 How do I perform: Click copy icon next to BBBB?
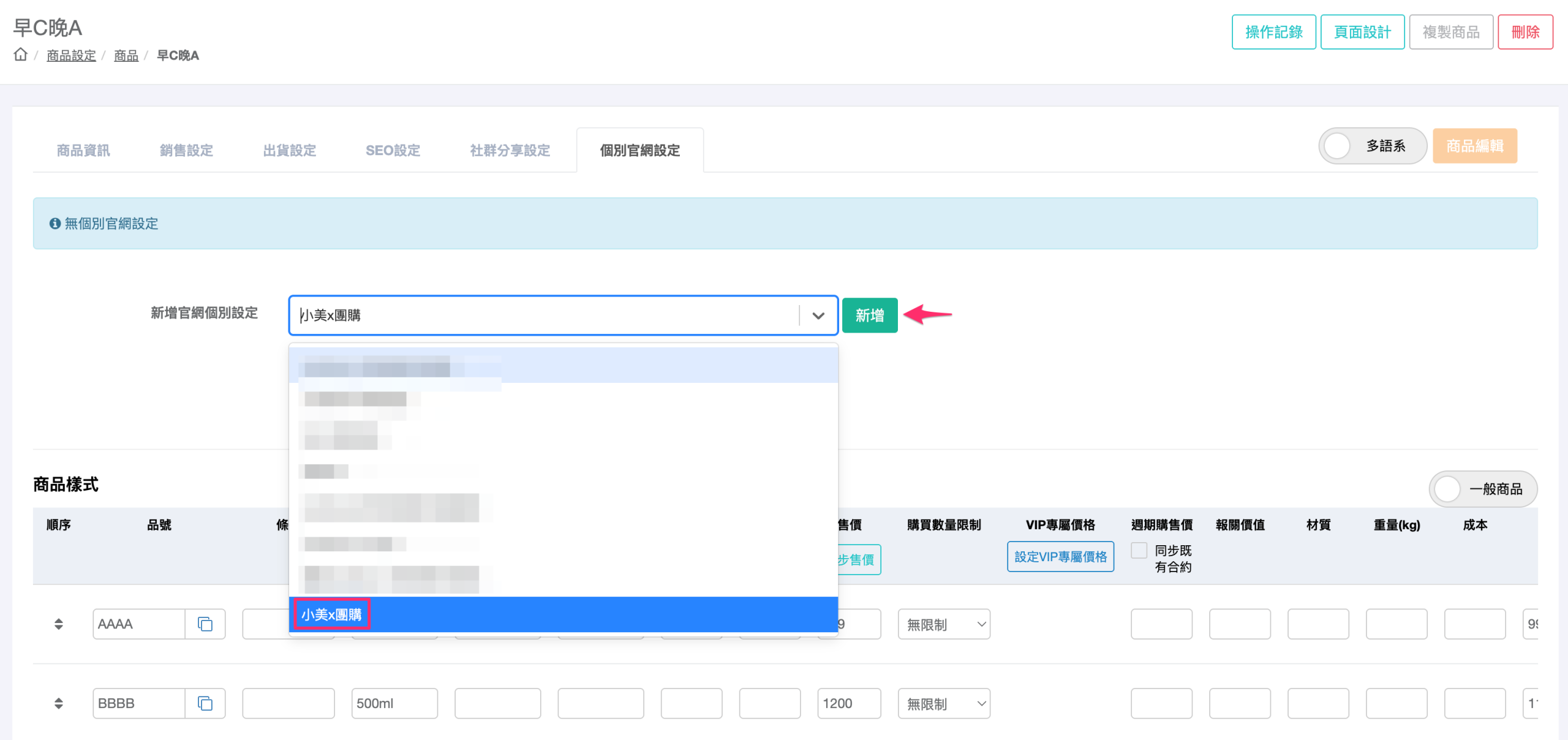205,703
